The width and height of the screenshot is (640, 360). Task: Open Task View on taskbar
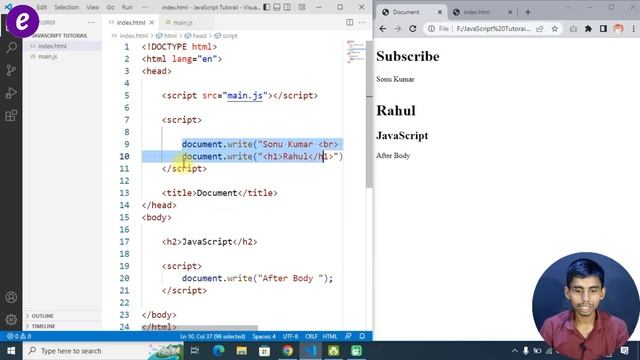(195, 351)
